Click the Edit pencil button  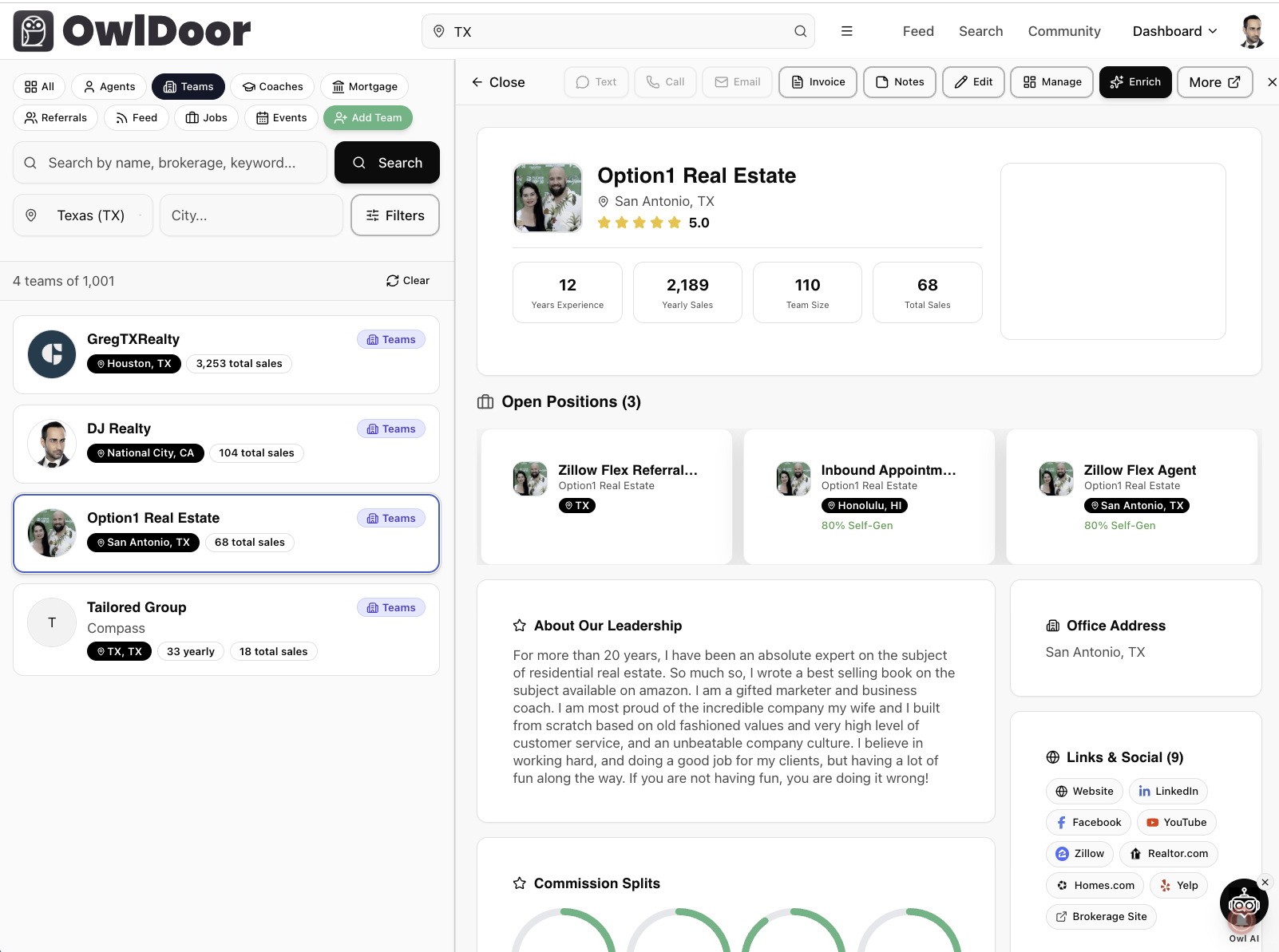pos(972,82)
